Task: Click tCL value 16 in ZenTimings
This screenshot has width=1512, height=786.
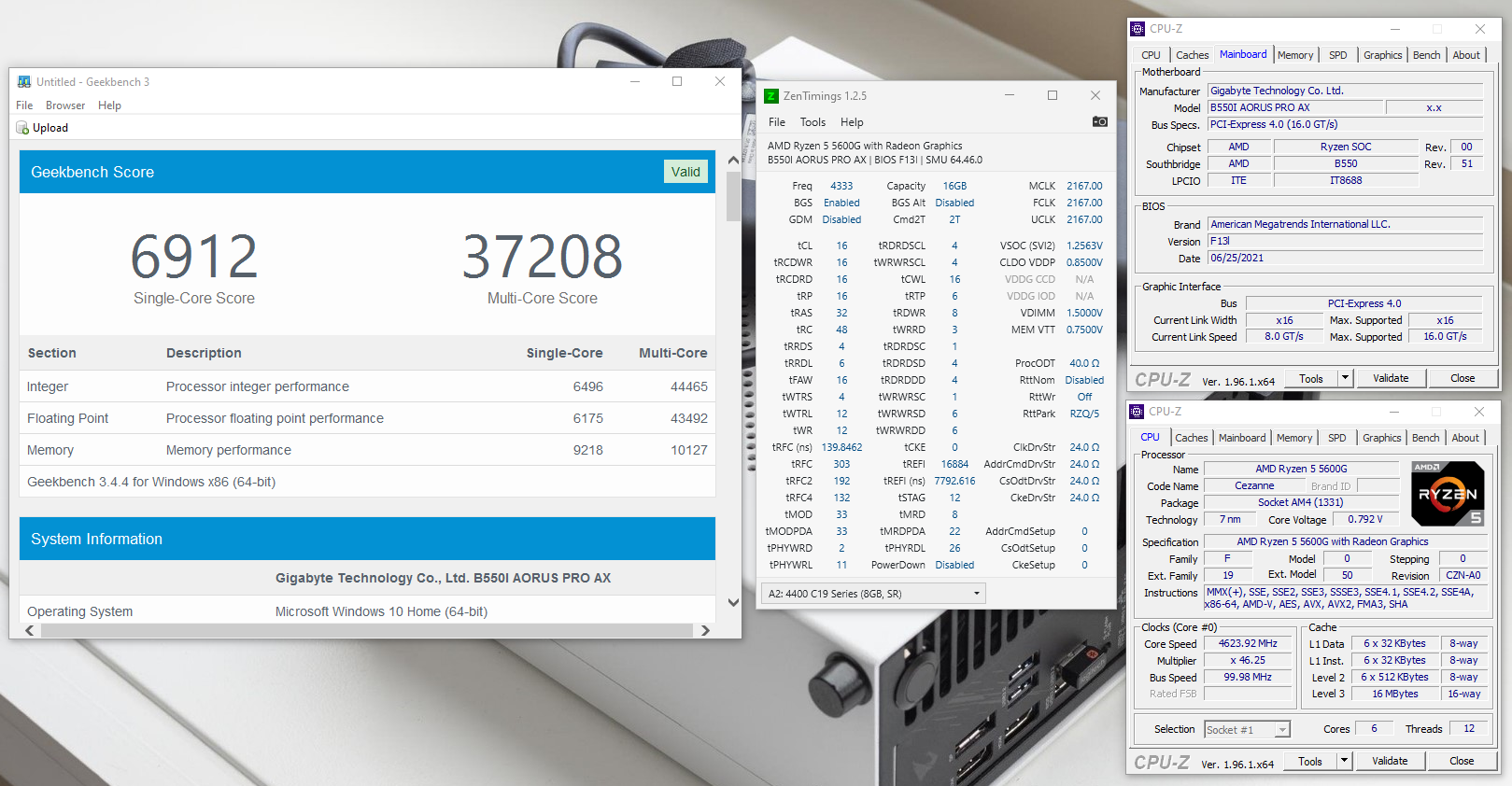Action: tap(841, 246)
